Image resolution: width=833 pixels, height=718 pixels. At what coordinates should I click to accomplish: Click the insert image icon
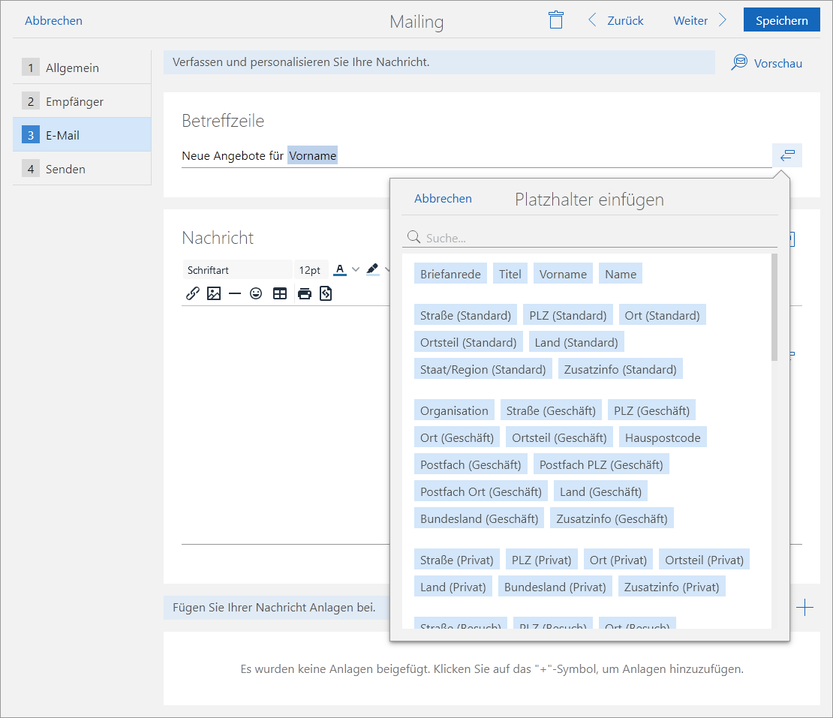pyautogui.click(x=214, y=293)
